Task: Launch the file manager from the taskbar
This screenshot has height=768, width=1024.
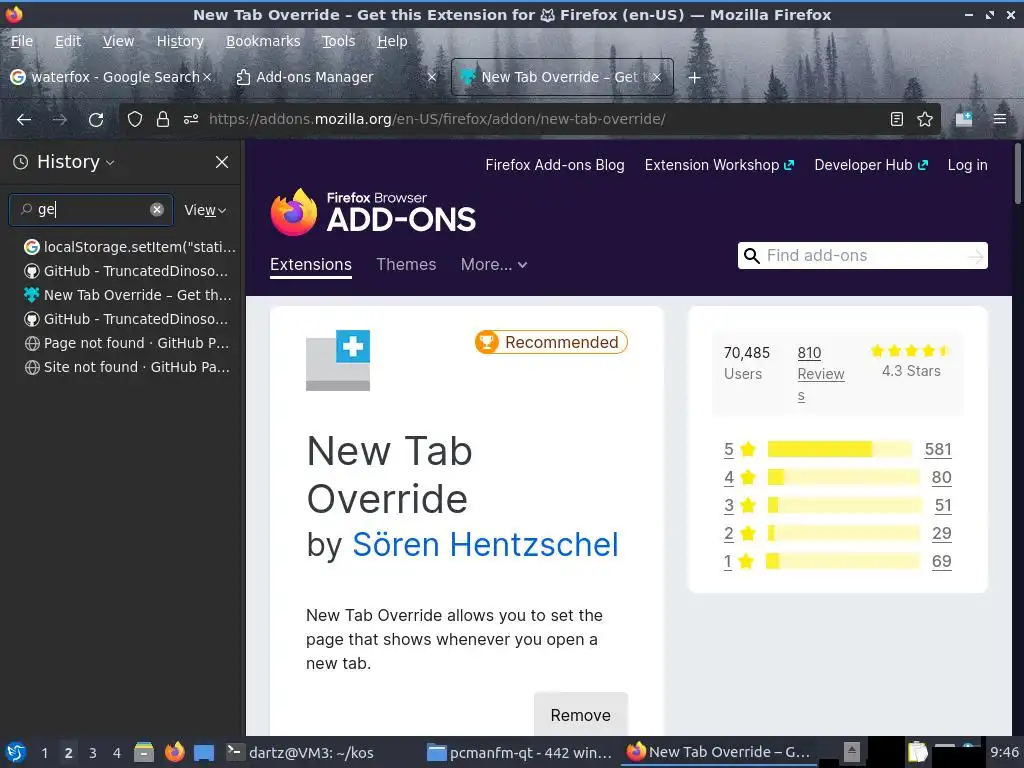Action: point(144,752)
